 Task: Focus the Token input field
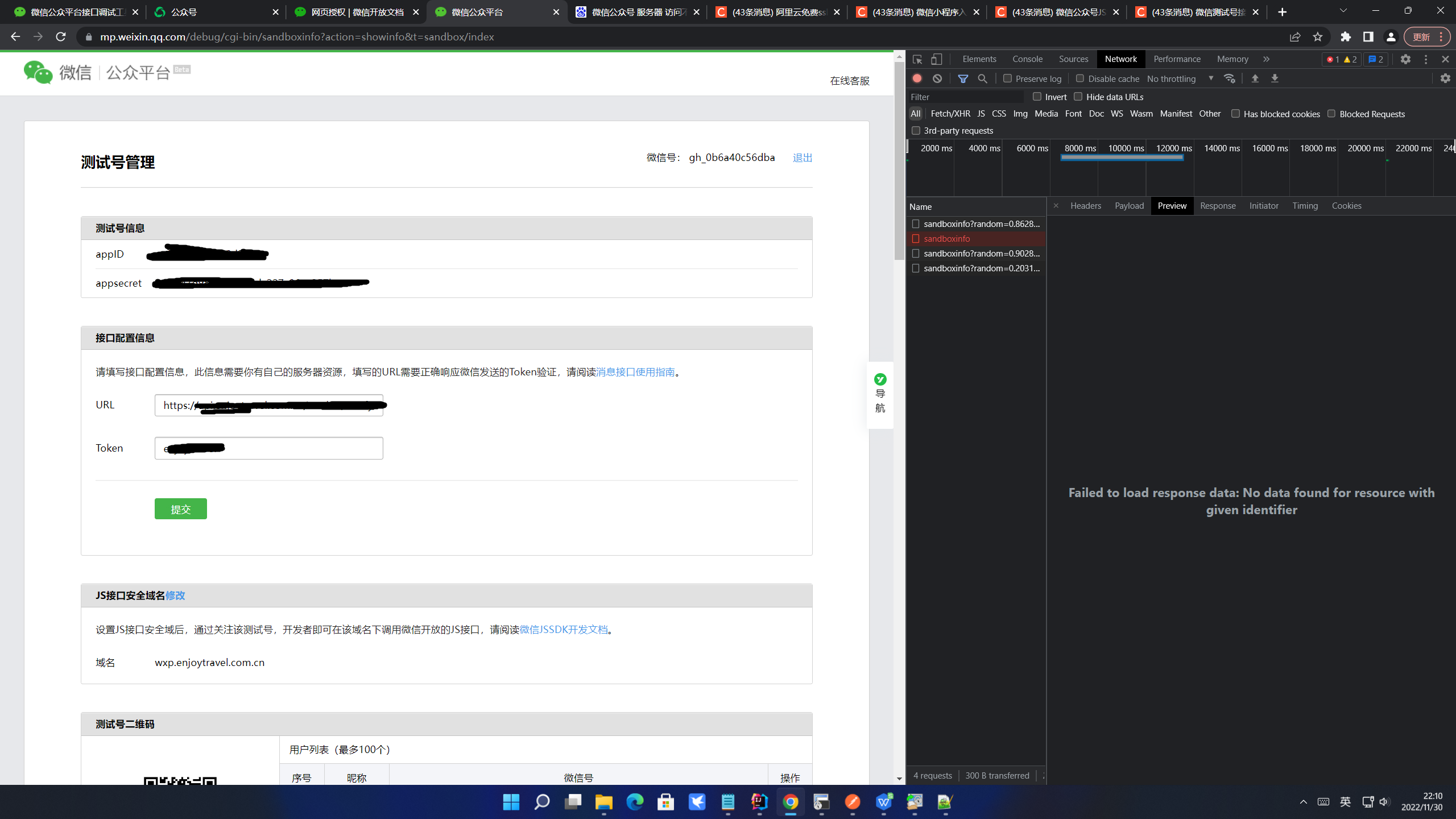click(x=269, y=448)
